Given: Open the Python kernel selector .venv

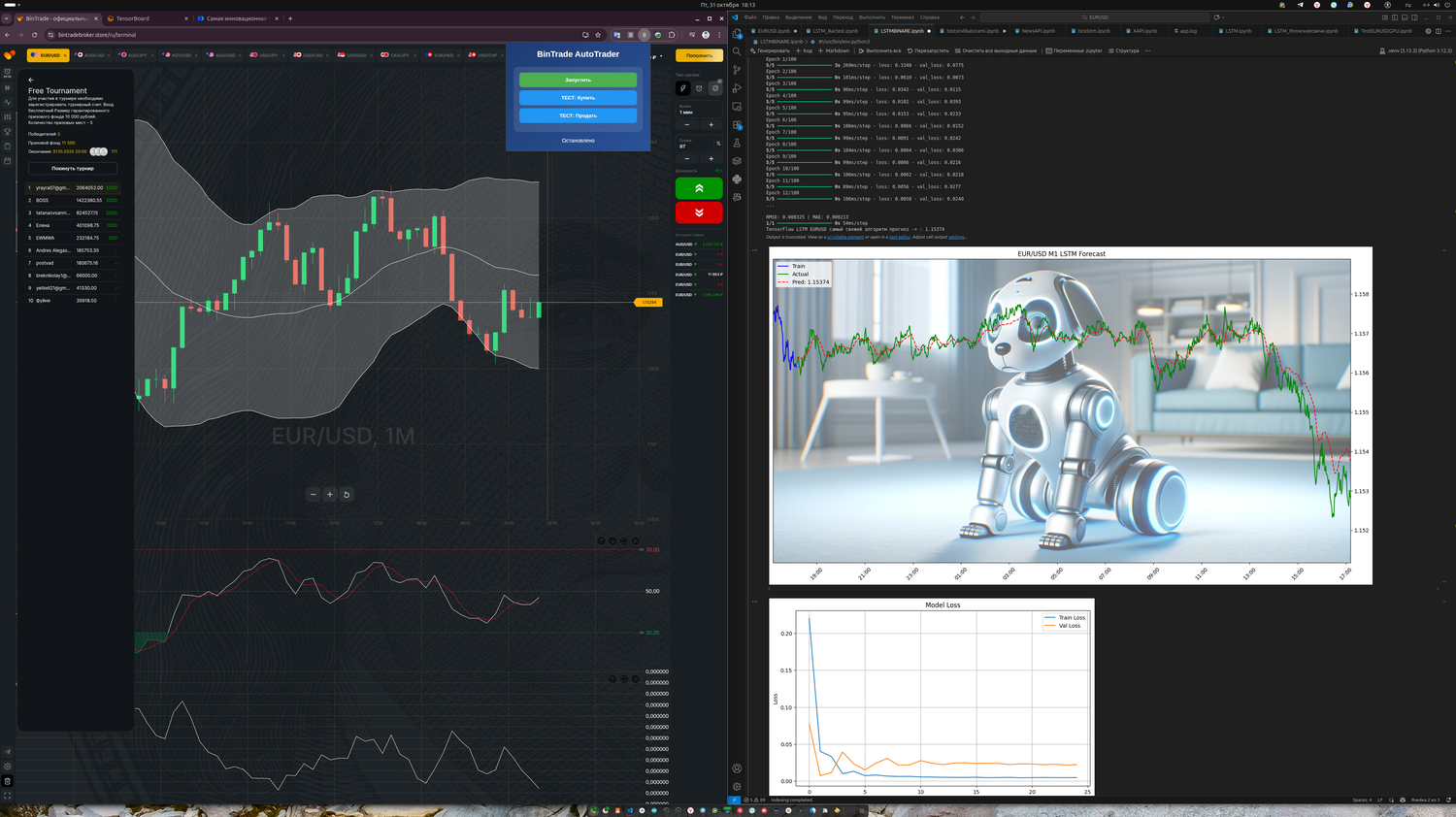Looking at the screenshot, I should [x=1416, y=50].
